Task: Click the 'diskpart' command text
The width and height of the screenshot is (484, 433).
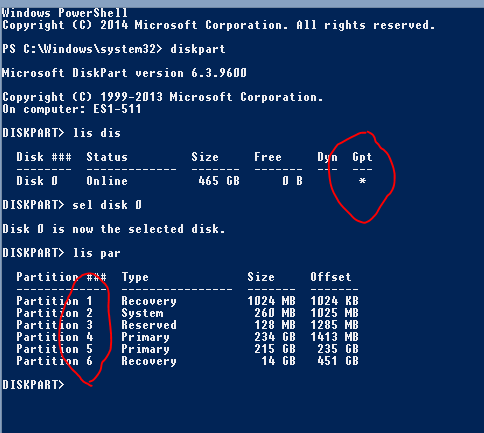Action: point(198,49)
